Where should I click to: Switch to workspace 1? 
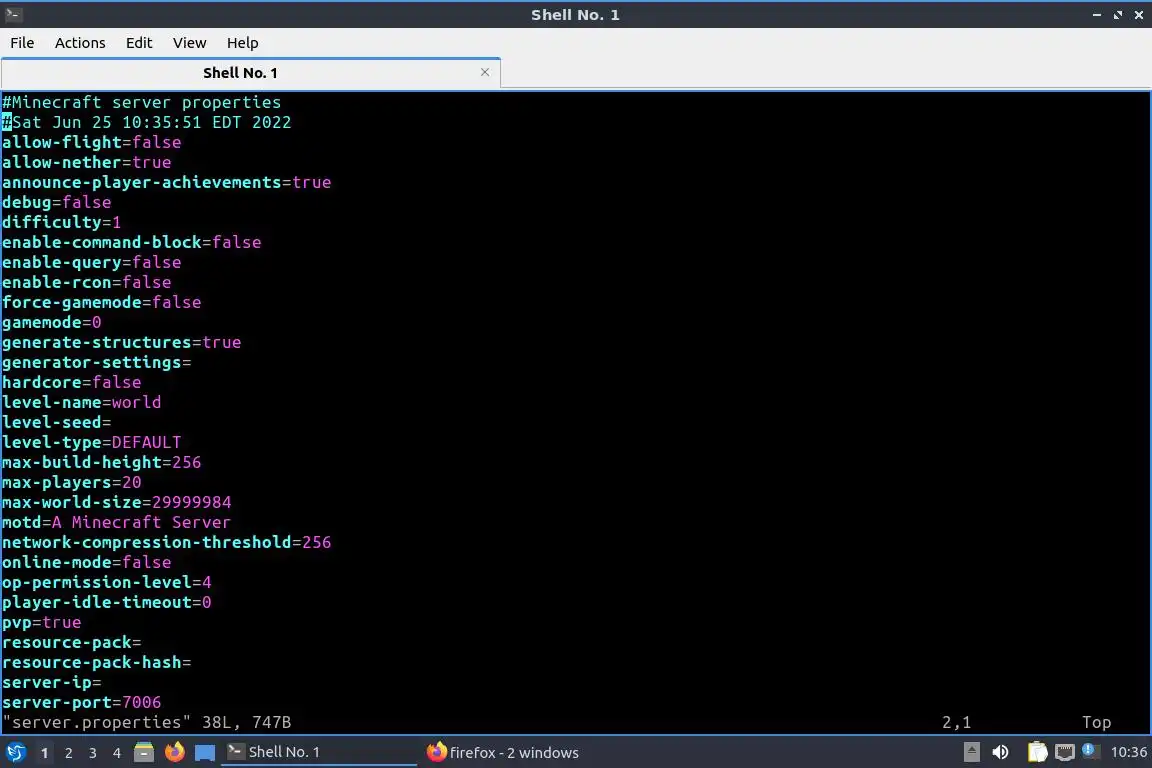coord(44,753)
